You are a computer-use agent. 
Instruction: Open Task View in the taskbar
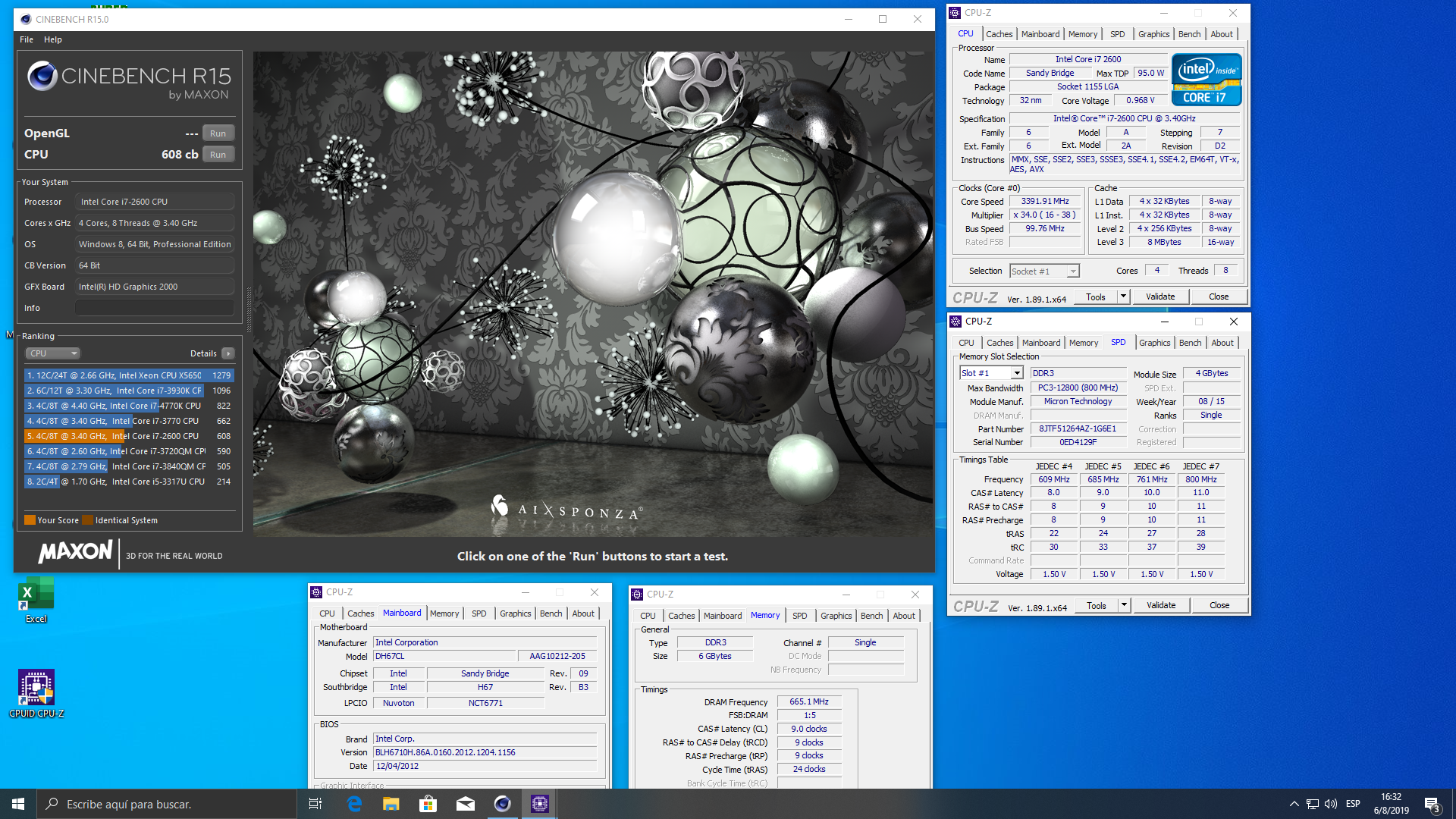[x=315, y=804]
